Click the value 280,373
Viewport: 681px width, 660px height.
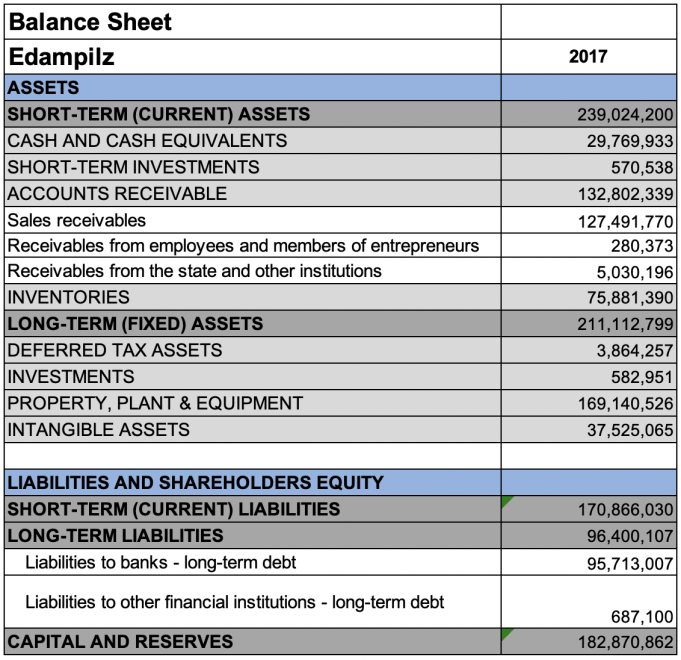(x=642, y=246)
